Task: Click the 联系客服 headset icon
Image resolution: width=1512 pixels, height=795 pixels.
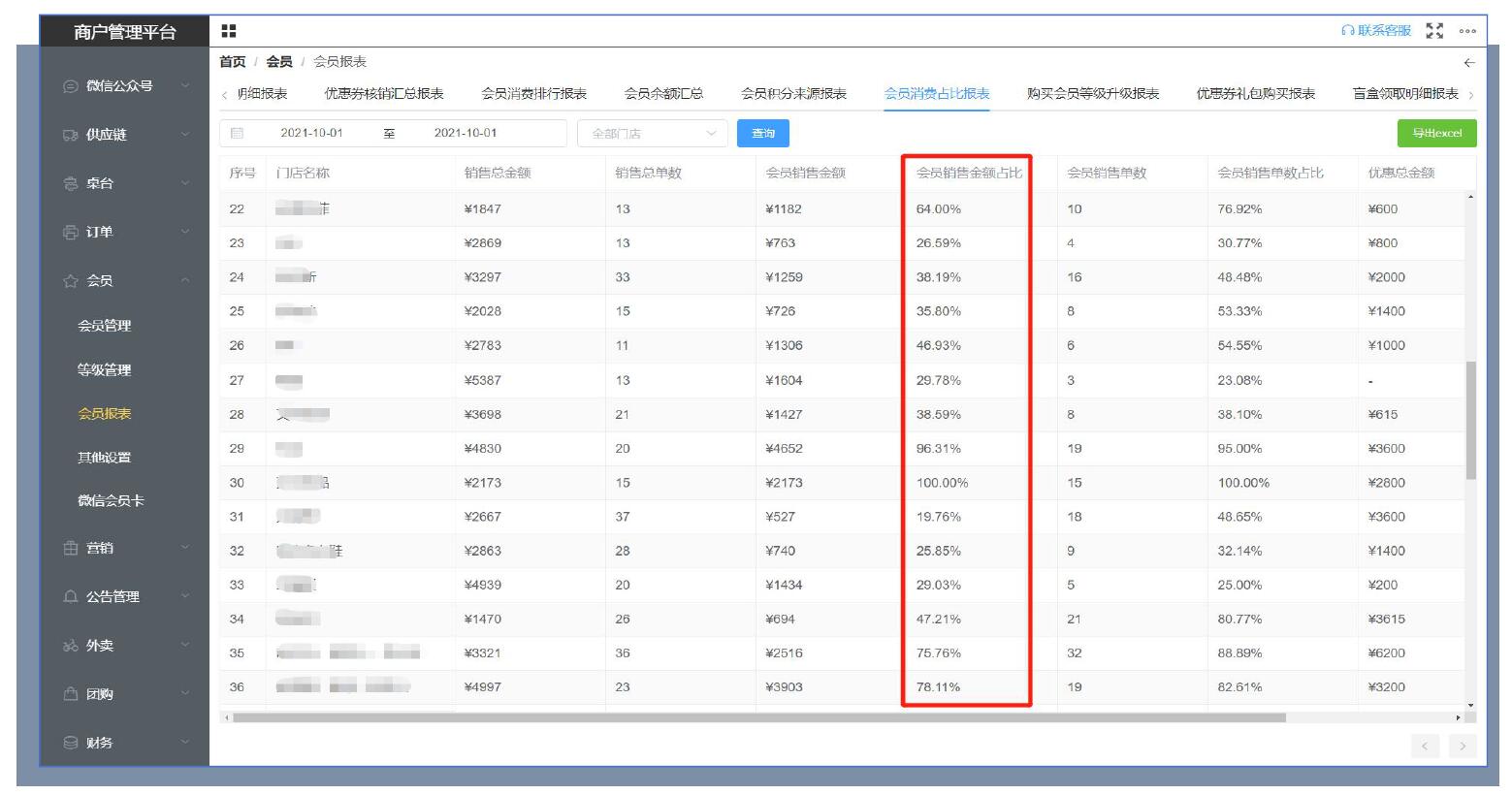Action: click(1347, 31)
